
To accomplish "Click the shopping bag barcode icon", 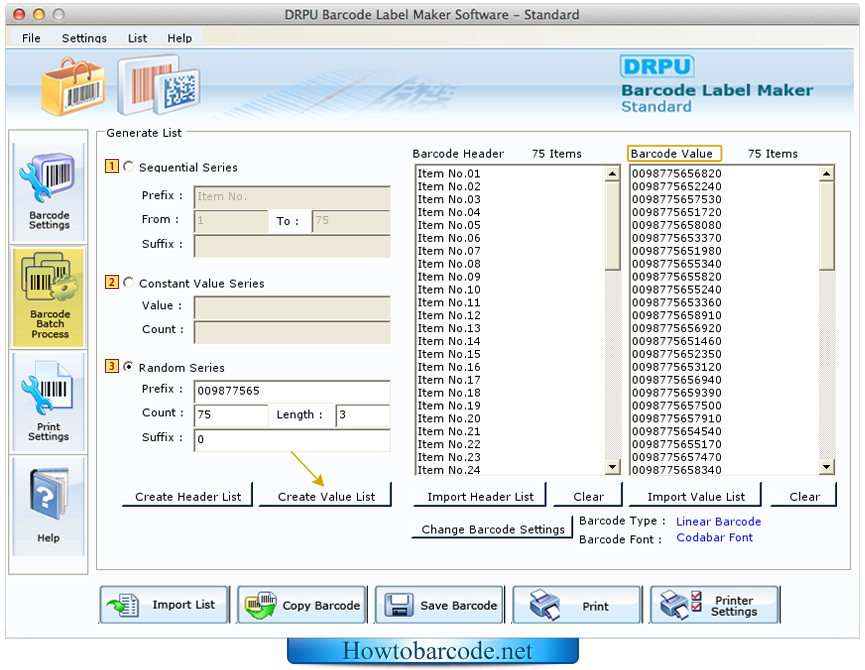I will point(73,87).
